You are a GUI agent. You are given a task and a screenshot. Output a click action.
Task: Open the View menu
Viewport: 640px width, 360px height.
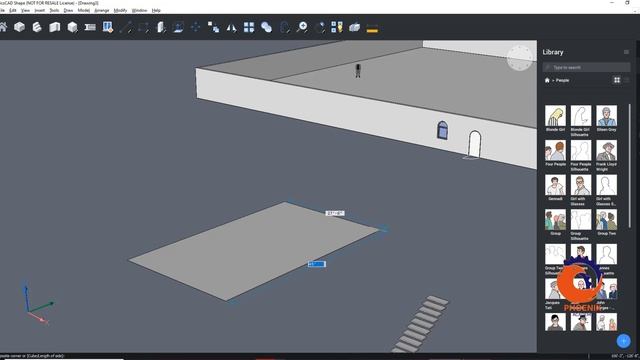[x=25, y=10]
